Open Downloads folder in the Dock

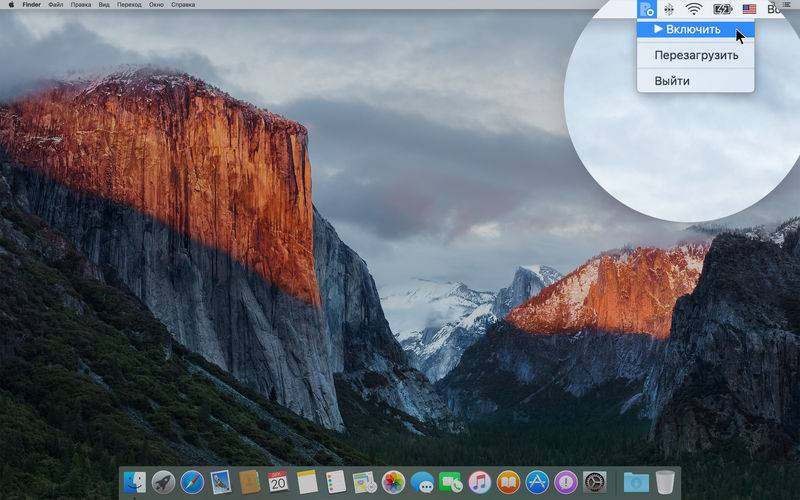point(636,482)
